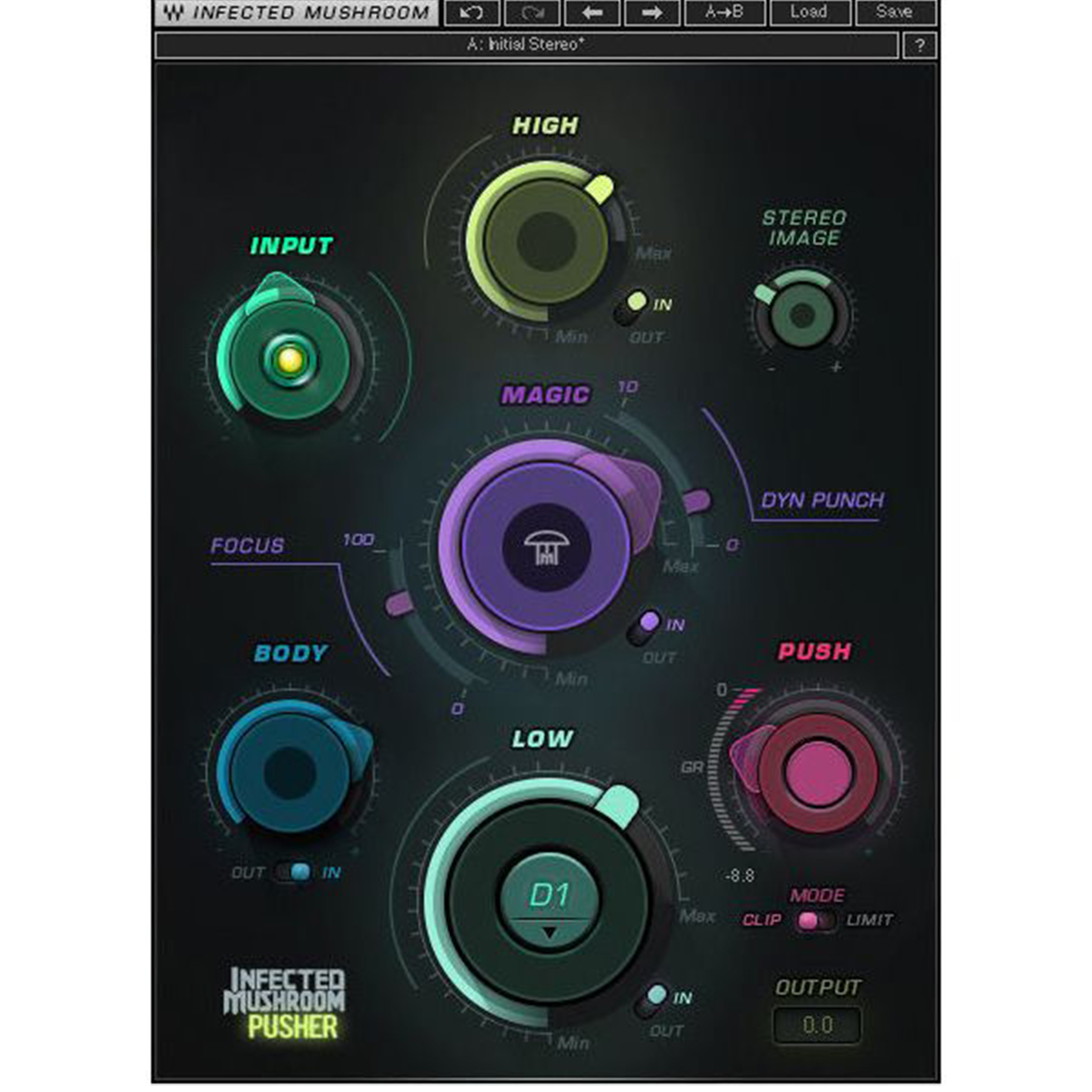Click the Undo arrow in the toolbar
The image size is (1092, 1092).
click(x=472, y=12)
